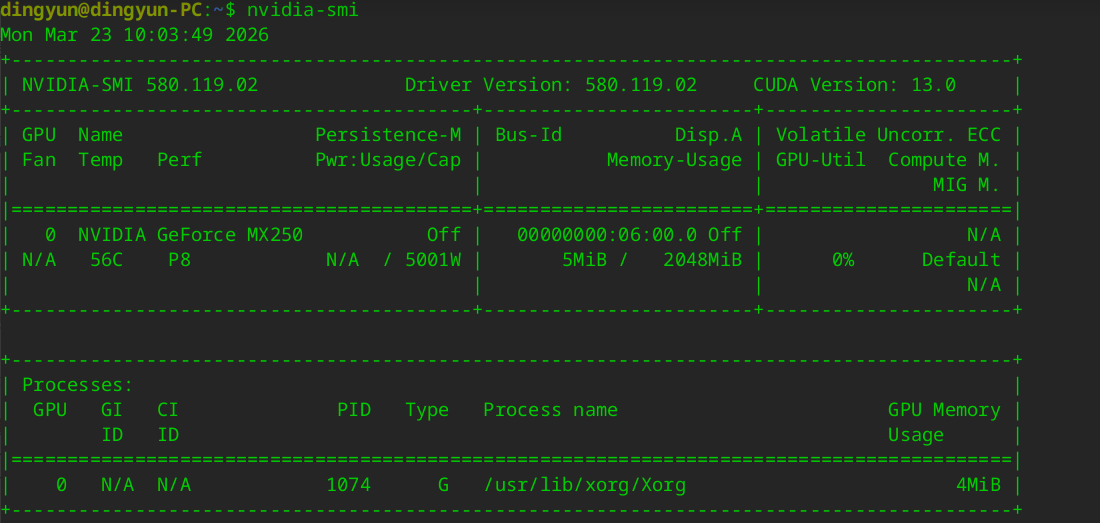The image size is (1100, 523).
Task: Click the PID 1074 value
Action: tap(348, 485)
